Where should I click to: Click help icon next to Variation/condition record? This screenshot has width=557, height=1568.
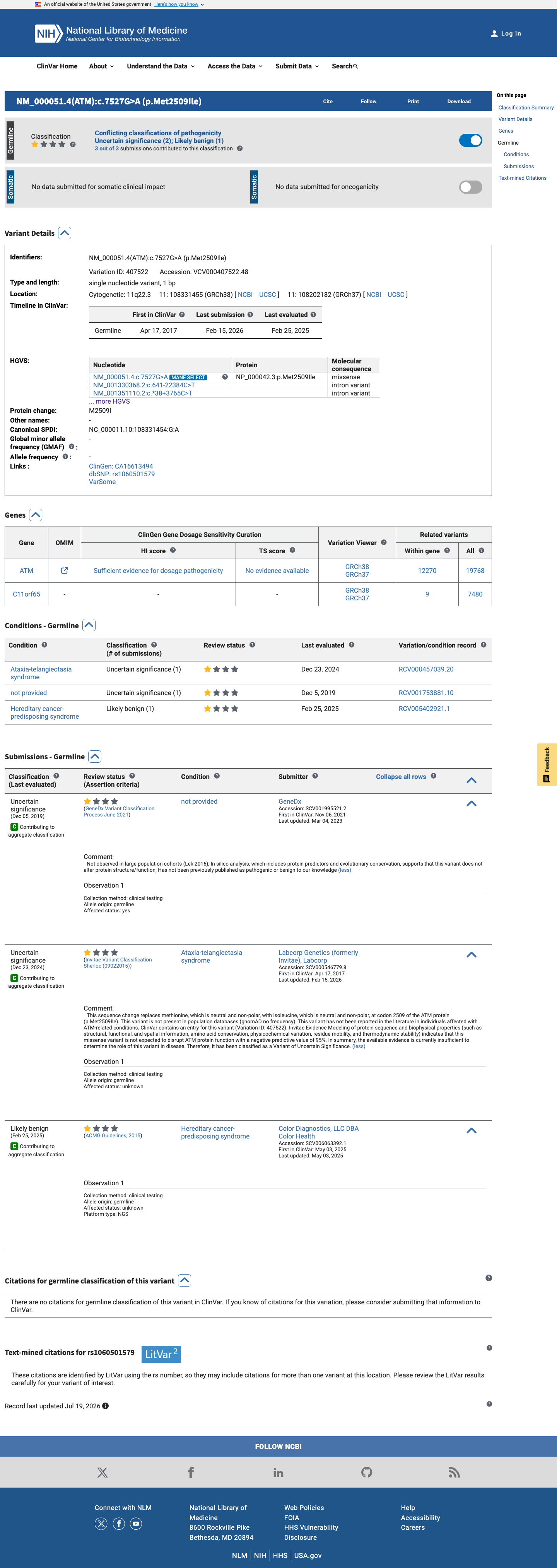coord(484,644)
